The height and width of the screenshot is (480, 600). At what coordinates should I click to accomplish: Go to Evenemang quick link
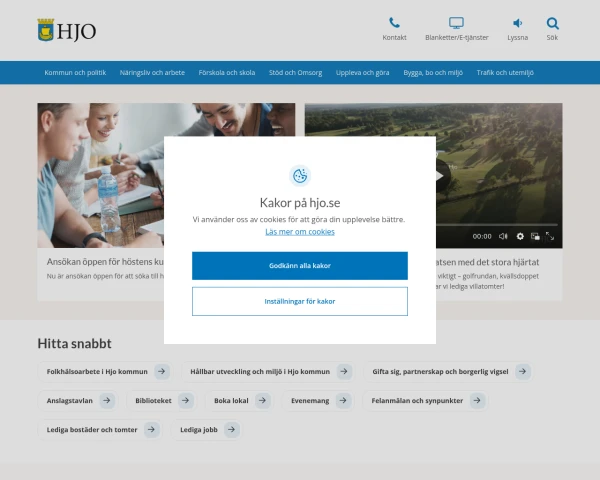pos(318,400)
